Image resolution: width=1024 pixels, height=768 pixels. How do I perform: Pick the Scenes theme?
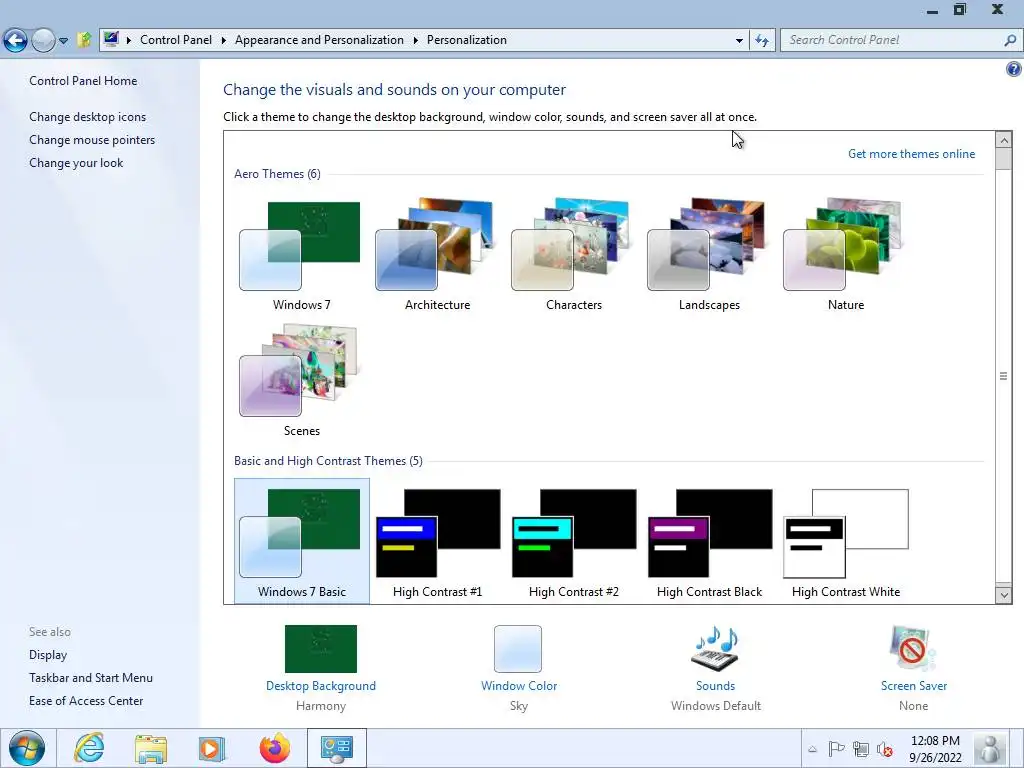[x=301, y=381]
